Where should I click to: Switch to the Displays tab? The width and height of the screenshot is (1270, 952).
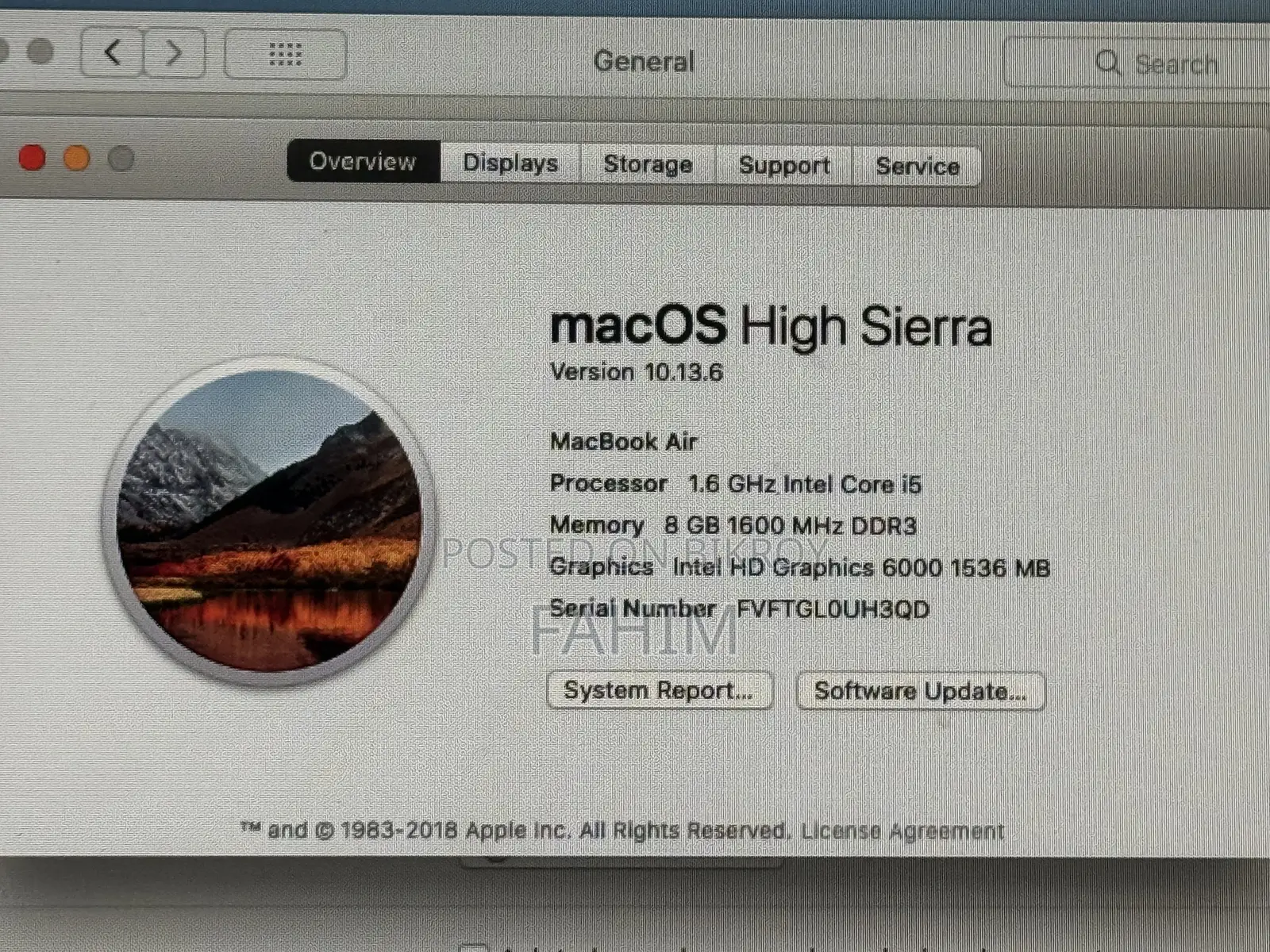[510, 163]
